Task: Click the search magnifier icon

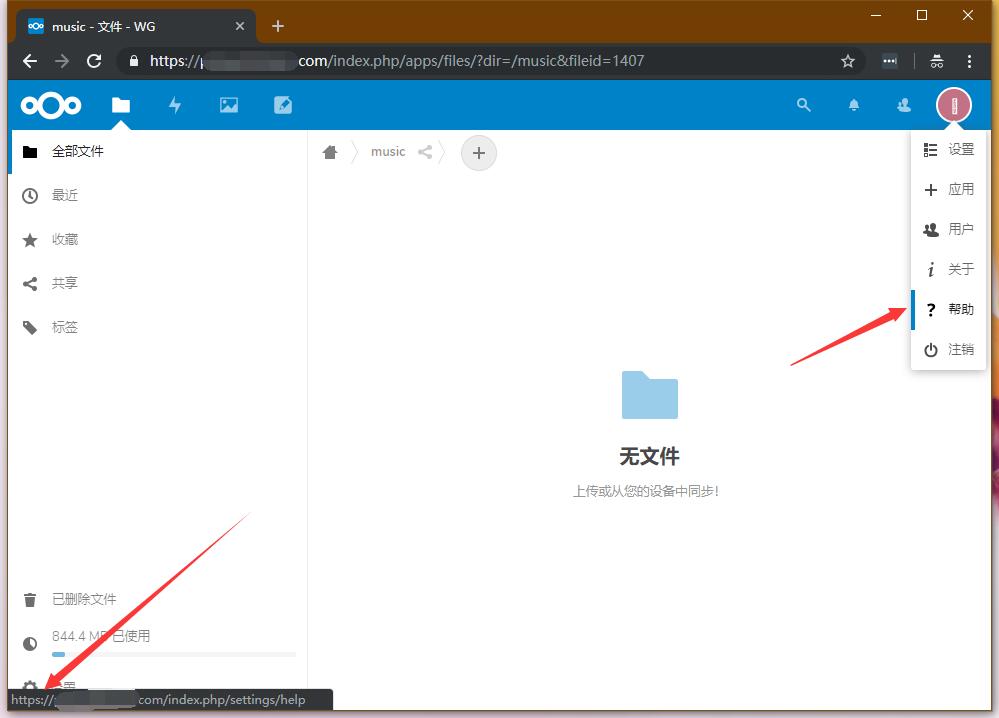Action: pyautogui.click(x=803, y=105)
